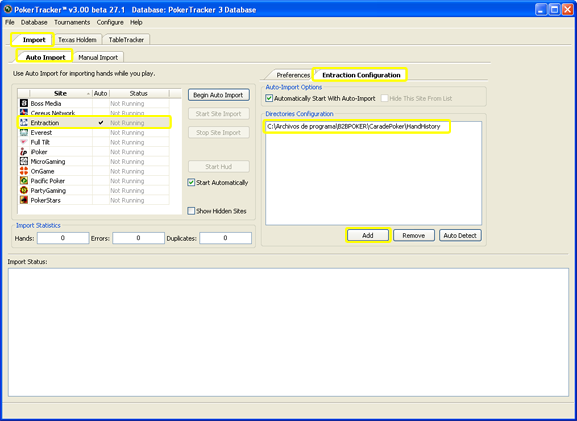This screenshot has width=577, height=421.
Task: Sort the list by the Site column header
Action: 60,93
